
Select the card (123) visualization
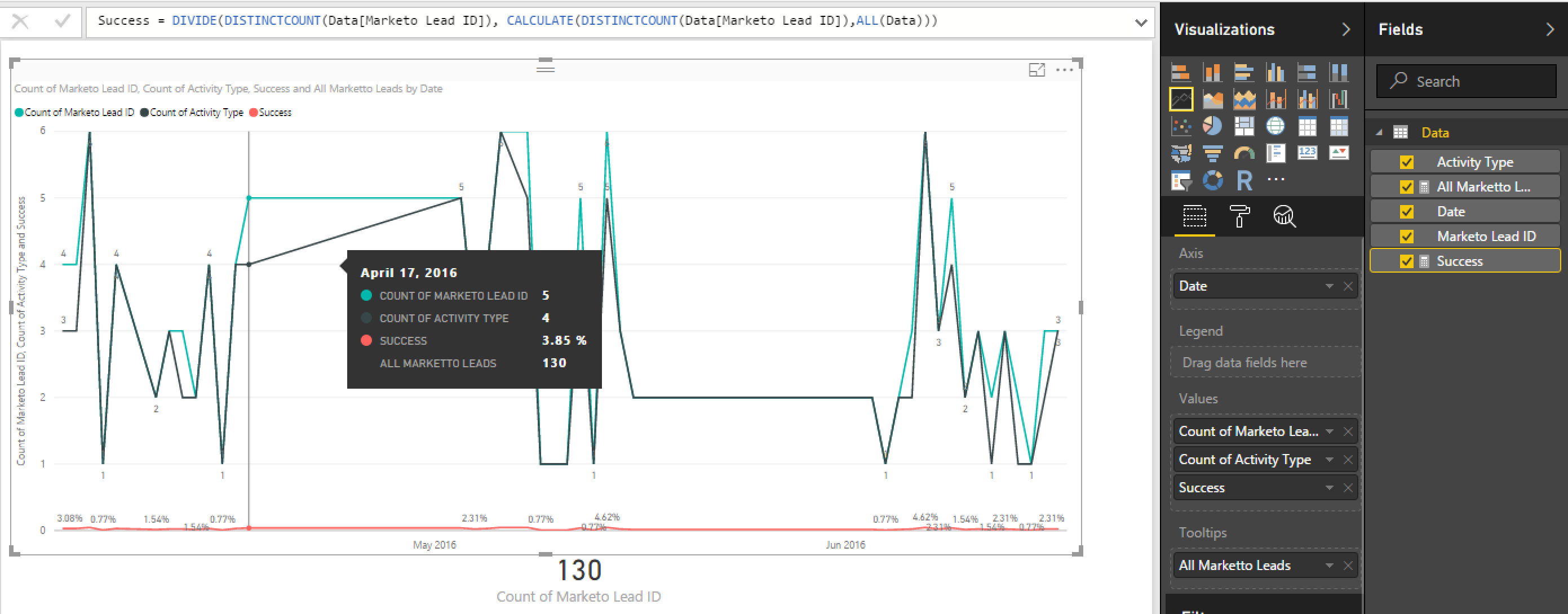click(x=1307, y=153)
